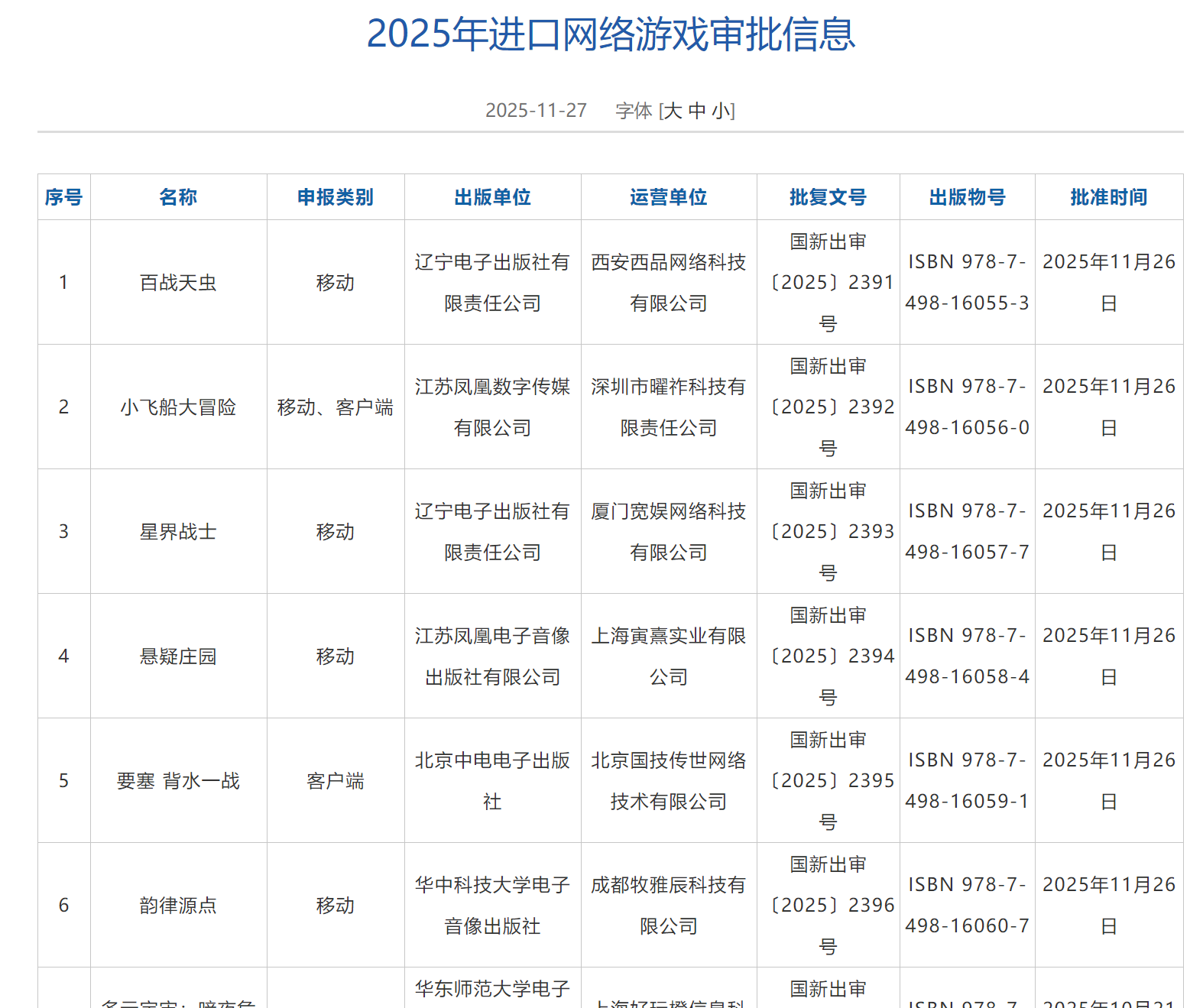This screenshot has width=1203, height=1008.
Task: Set font size to large (大)
Action: [x=673, y=111]
